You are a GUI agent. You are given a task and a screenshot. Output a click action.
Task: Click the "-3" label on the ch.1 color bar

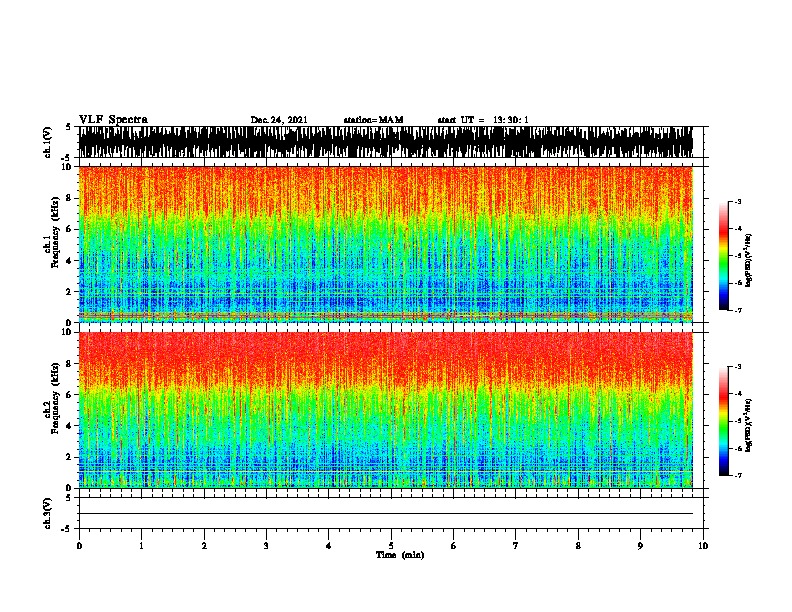coord(737,201)
